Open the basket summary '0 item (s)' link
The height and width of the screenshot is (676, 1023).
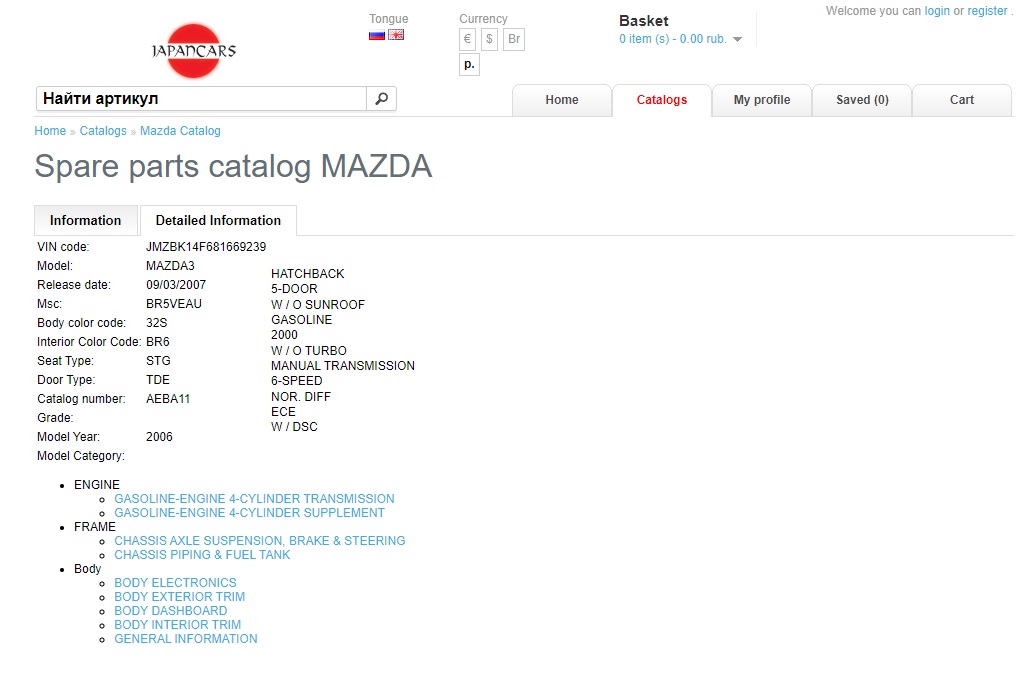tap(672, 40)
